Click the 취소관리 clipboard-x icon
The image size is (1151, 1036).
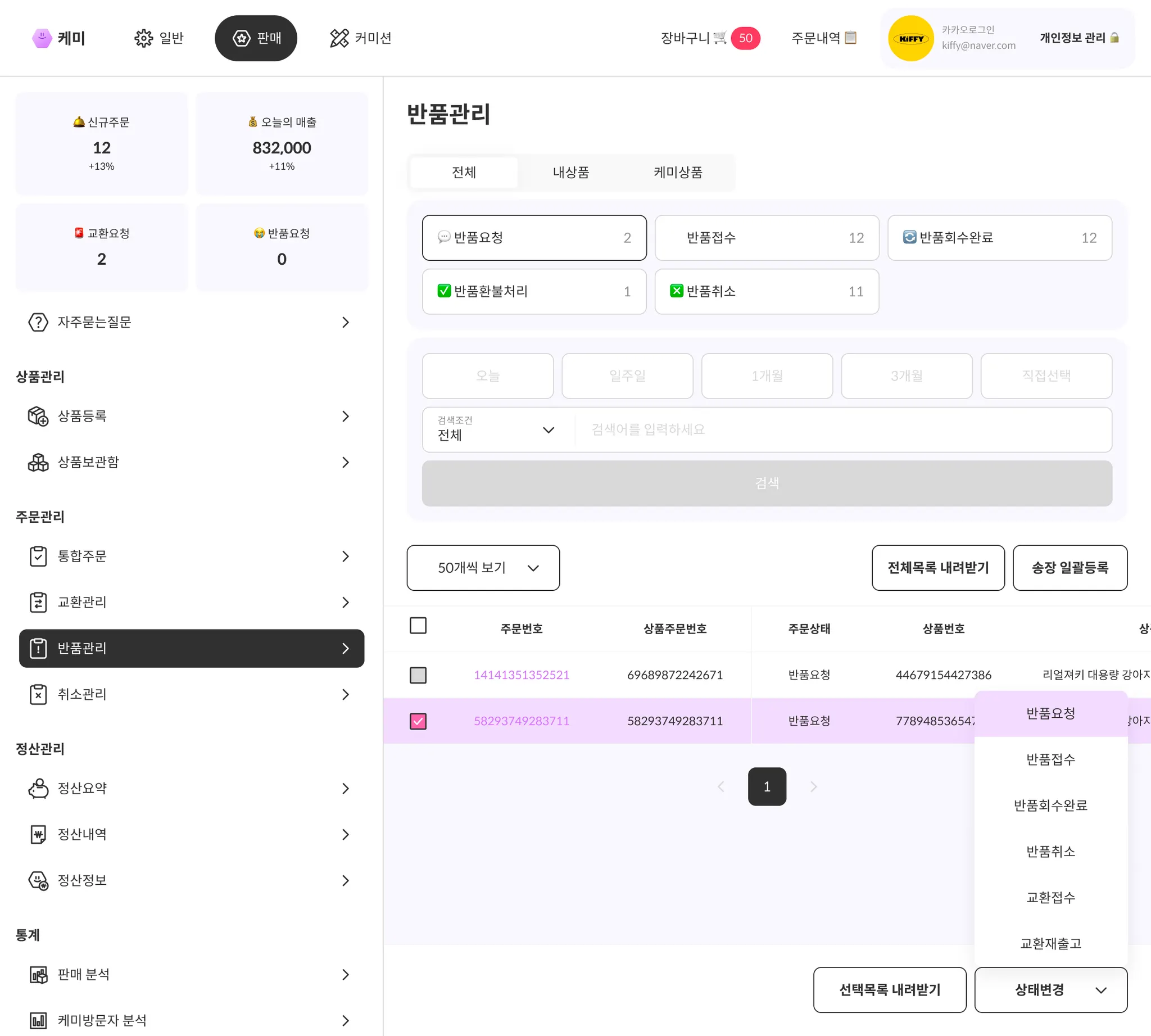38,694
